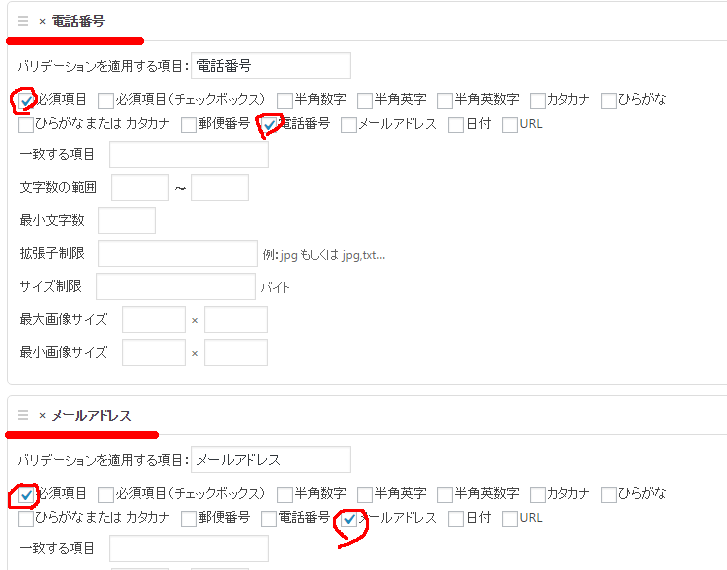Click the first 最大画像サイズ width field

(154, 320)
